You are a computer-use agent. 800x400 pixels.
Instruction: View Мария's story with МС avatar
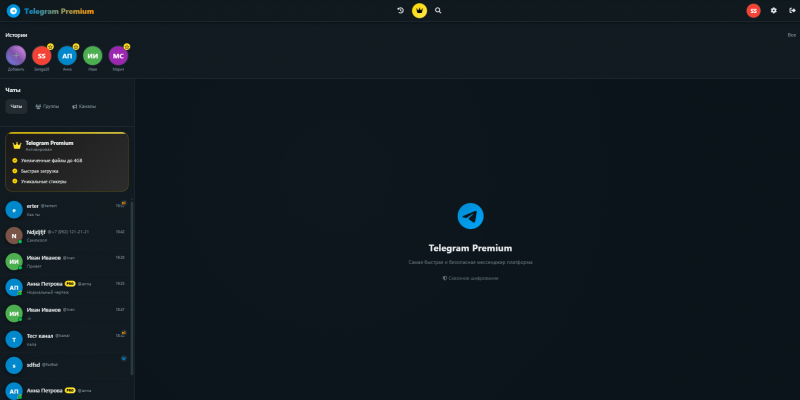point(118,56)
